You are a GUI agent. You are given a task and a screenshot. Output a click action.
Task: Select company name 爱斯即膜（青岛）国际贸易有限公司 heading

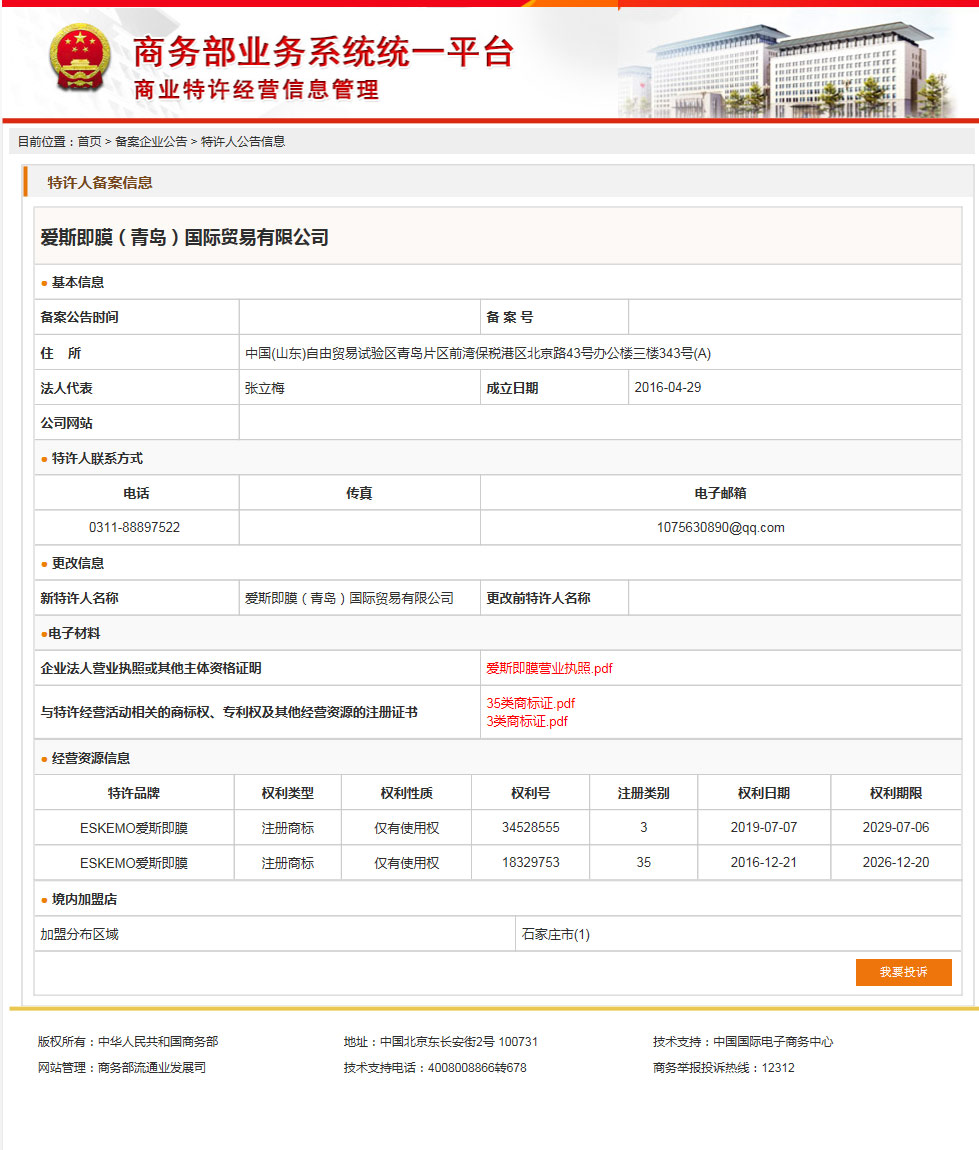tap(184, 238)
